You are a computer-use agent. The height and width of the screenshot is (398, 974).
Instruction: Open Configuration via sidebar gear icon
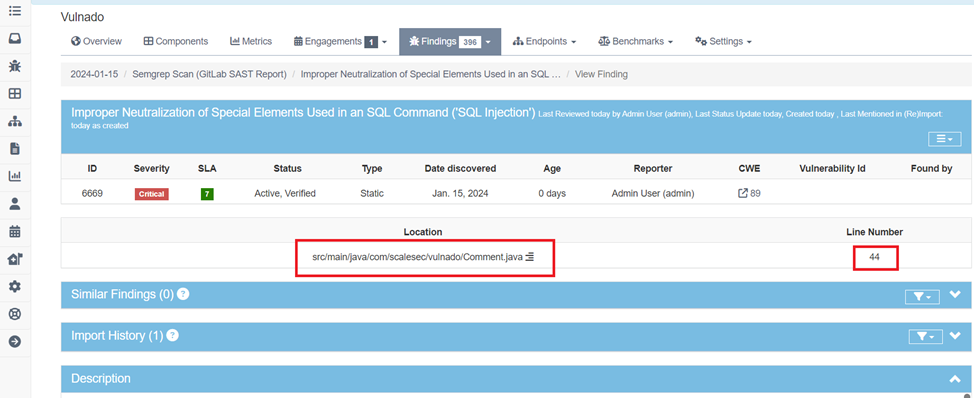click(15, 286)
